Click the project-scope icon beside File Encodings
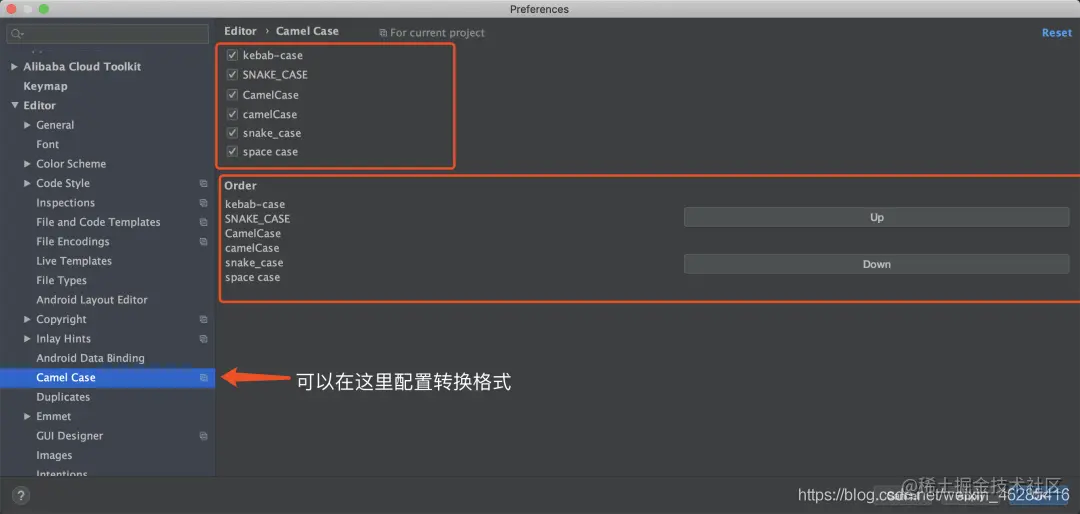1080x514 pixels. 203,241
